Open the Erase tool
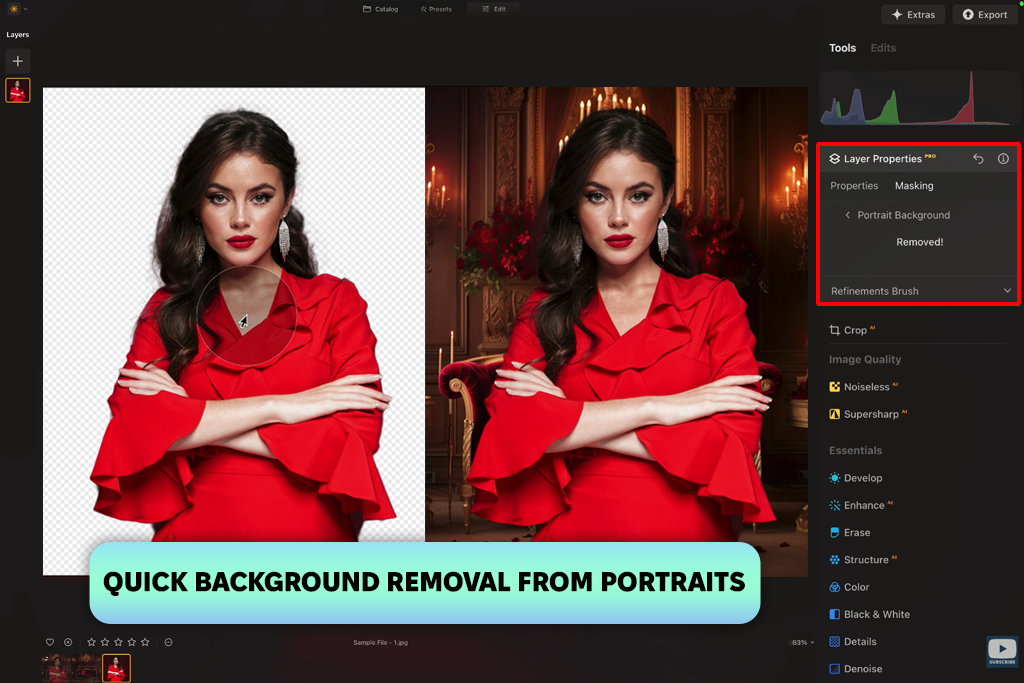Screen dimensions: 1024x683 coord(850,533)
